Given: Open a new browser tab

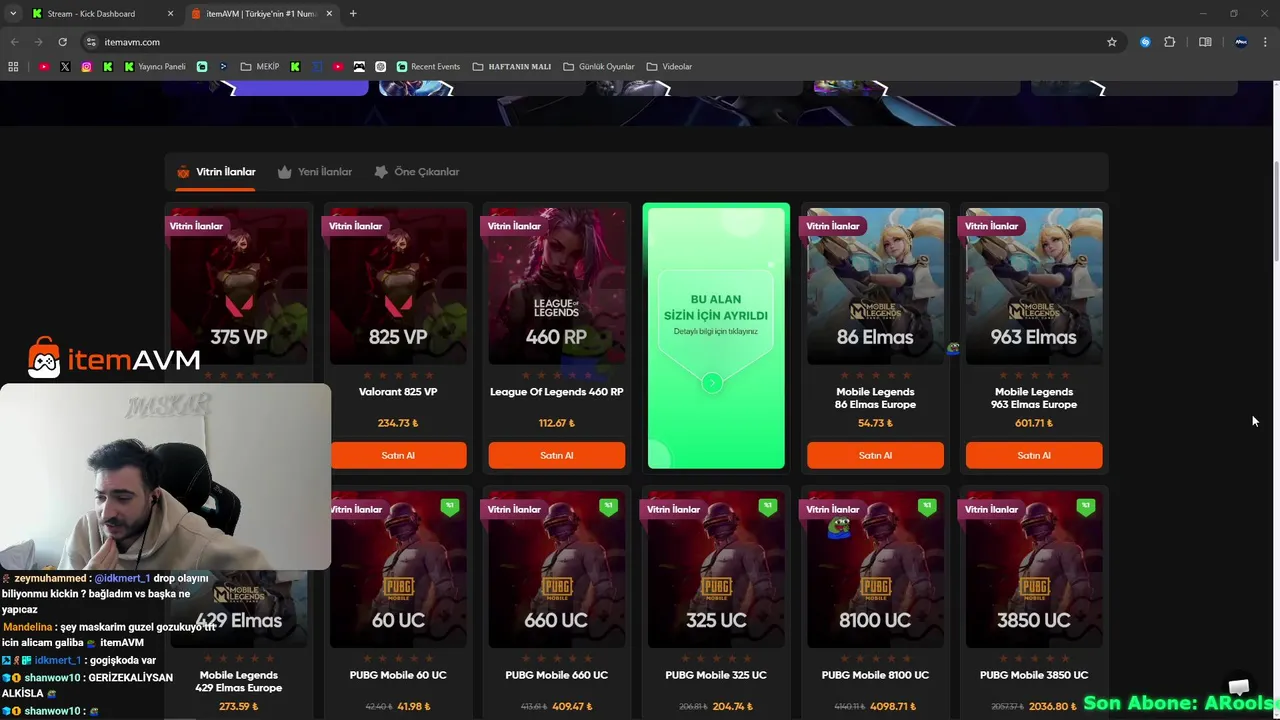Looking at the screenshot, I should click(353, 14).
